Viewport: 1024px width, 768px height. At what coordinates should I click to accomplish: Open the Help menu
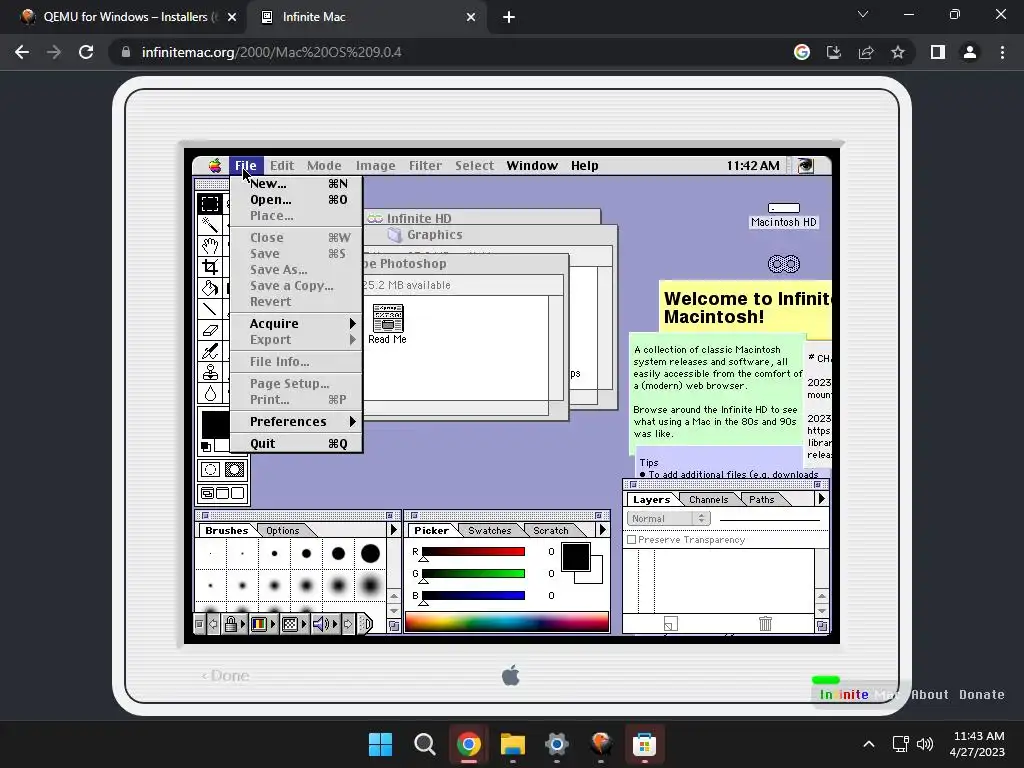point(584,166)
